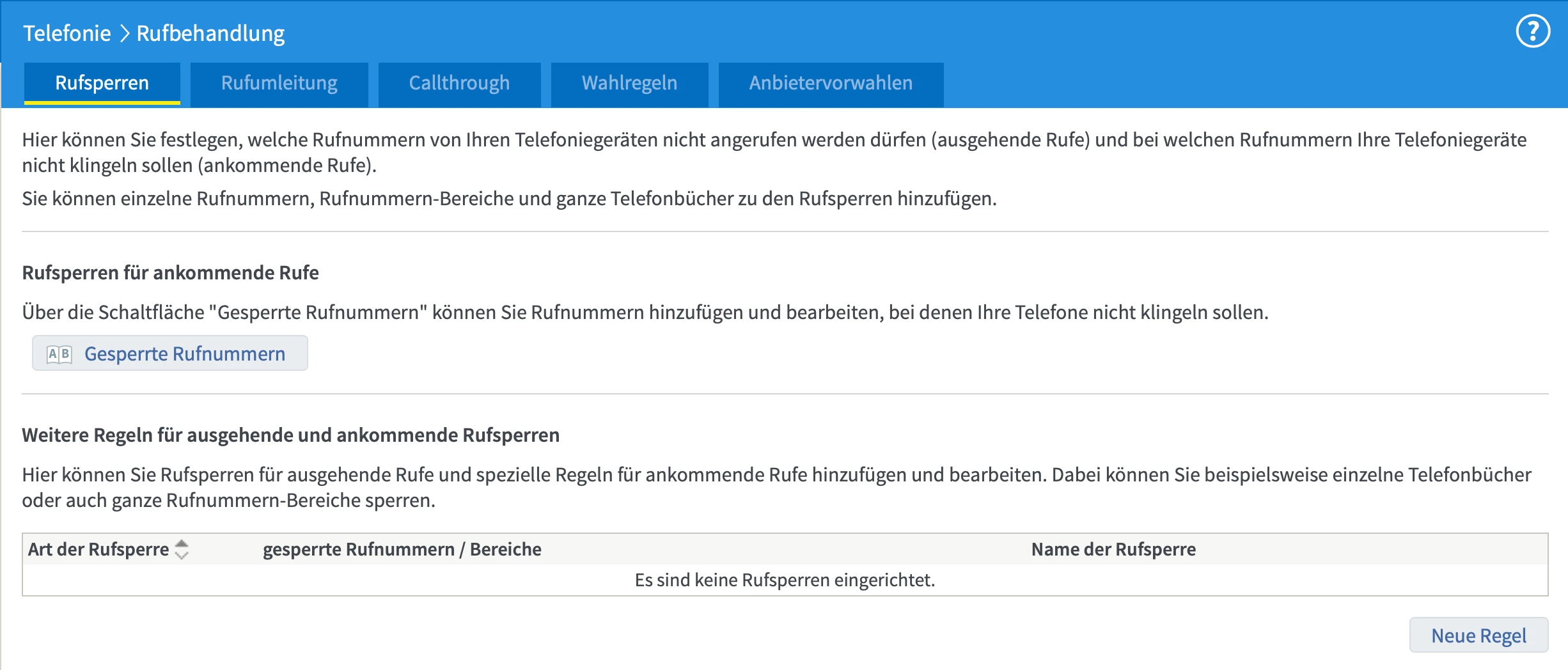The image size is (1568, 670).
Task: Click the phonebook icon beside Gesperrte Rufnummern
Action: coord(59,354)
